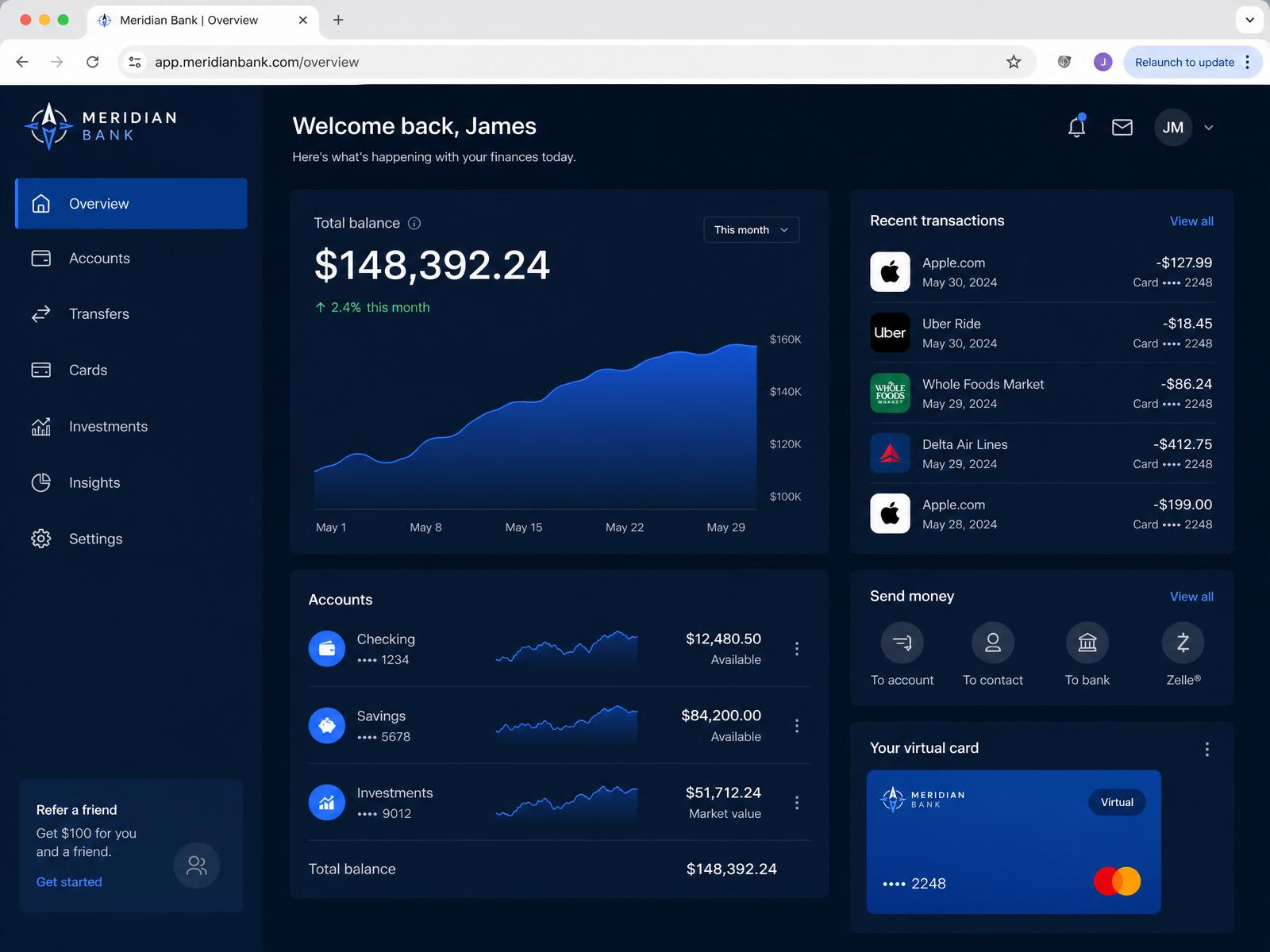View all send money options

(1191, 597)
